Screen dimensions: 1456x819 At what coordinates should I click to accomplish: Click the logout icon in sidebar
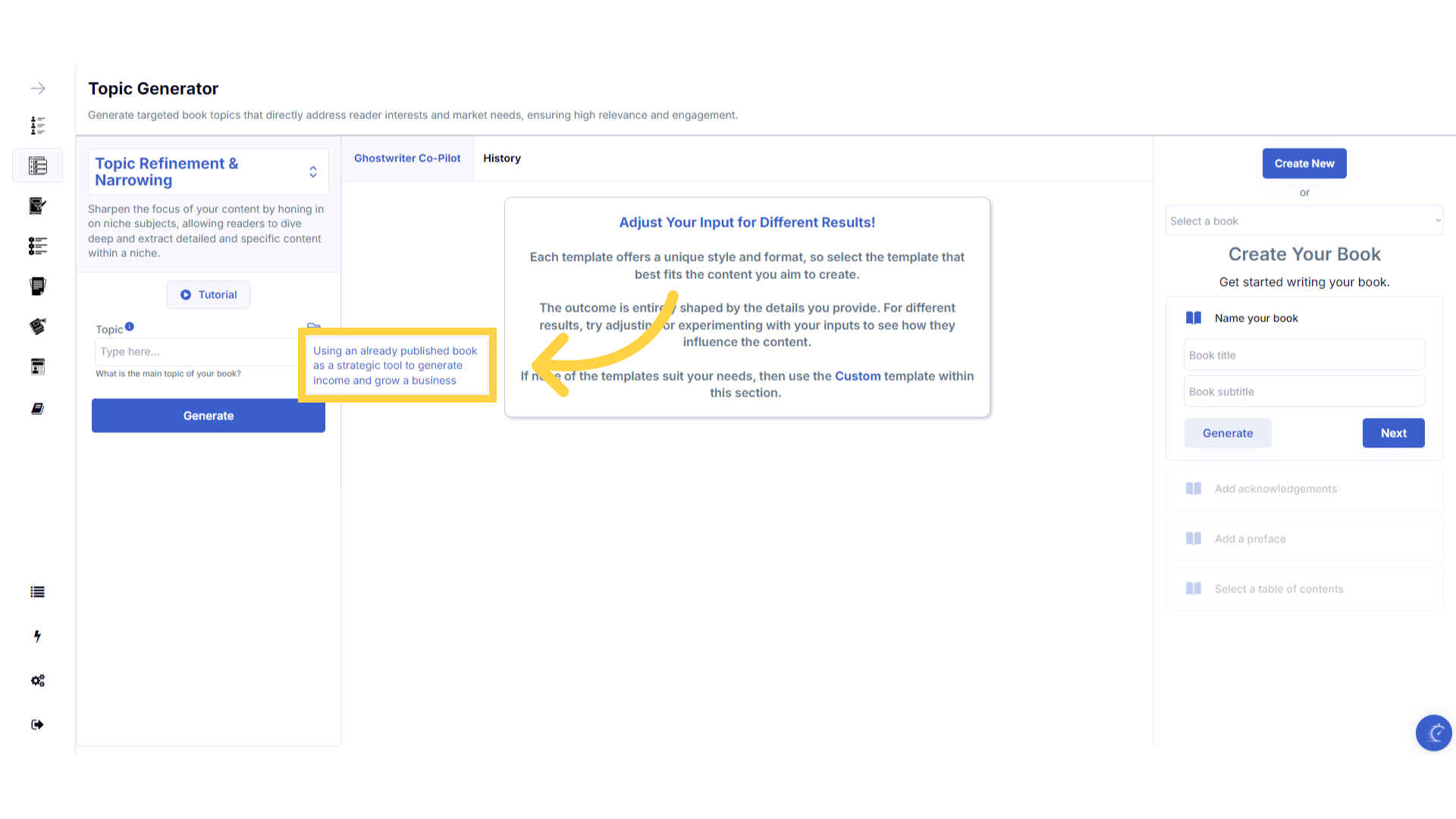(x=38, y=725)
